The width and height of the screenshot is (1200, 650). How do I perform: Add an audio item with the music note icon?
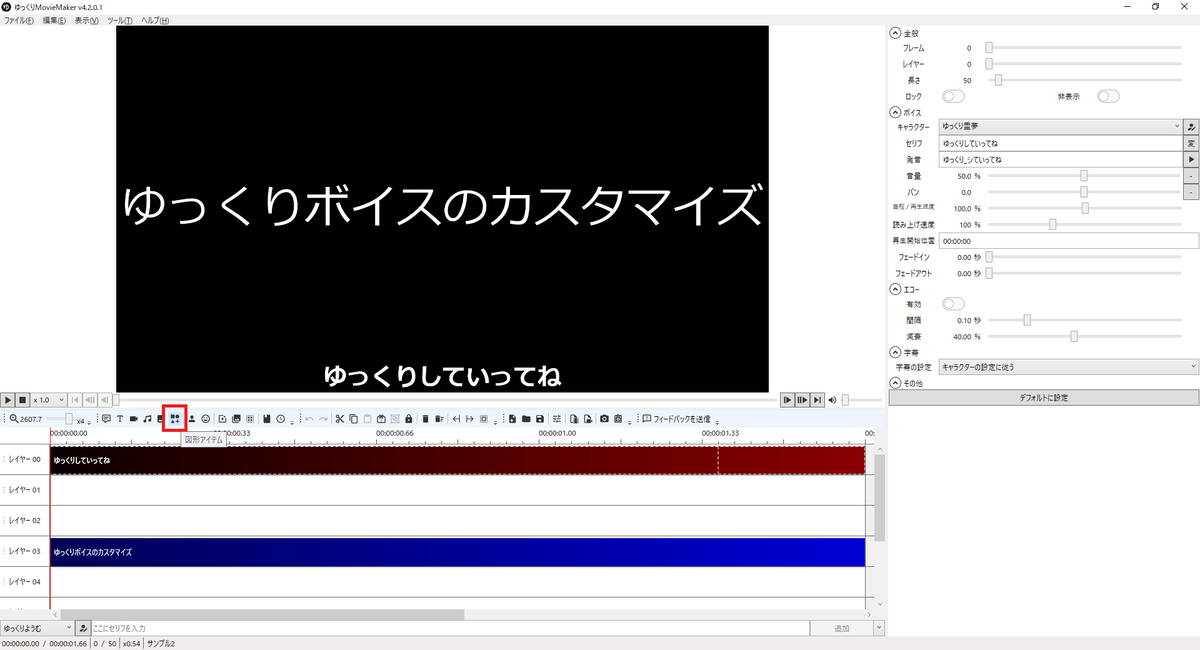147,418
